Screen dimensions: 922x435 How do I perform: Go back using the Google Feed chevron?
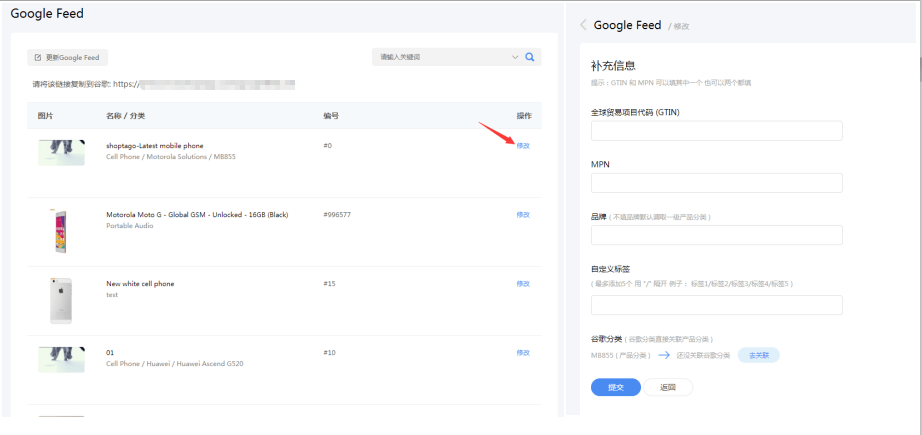[584, 25]
